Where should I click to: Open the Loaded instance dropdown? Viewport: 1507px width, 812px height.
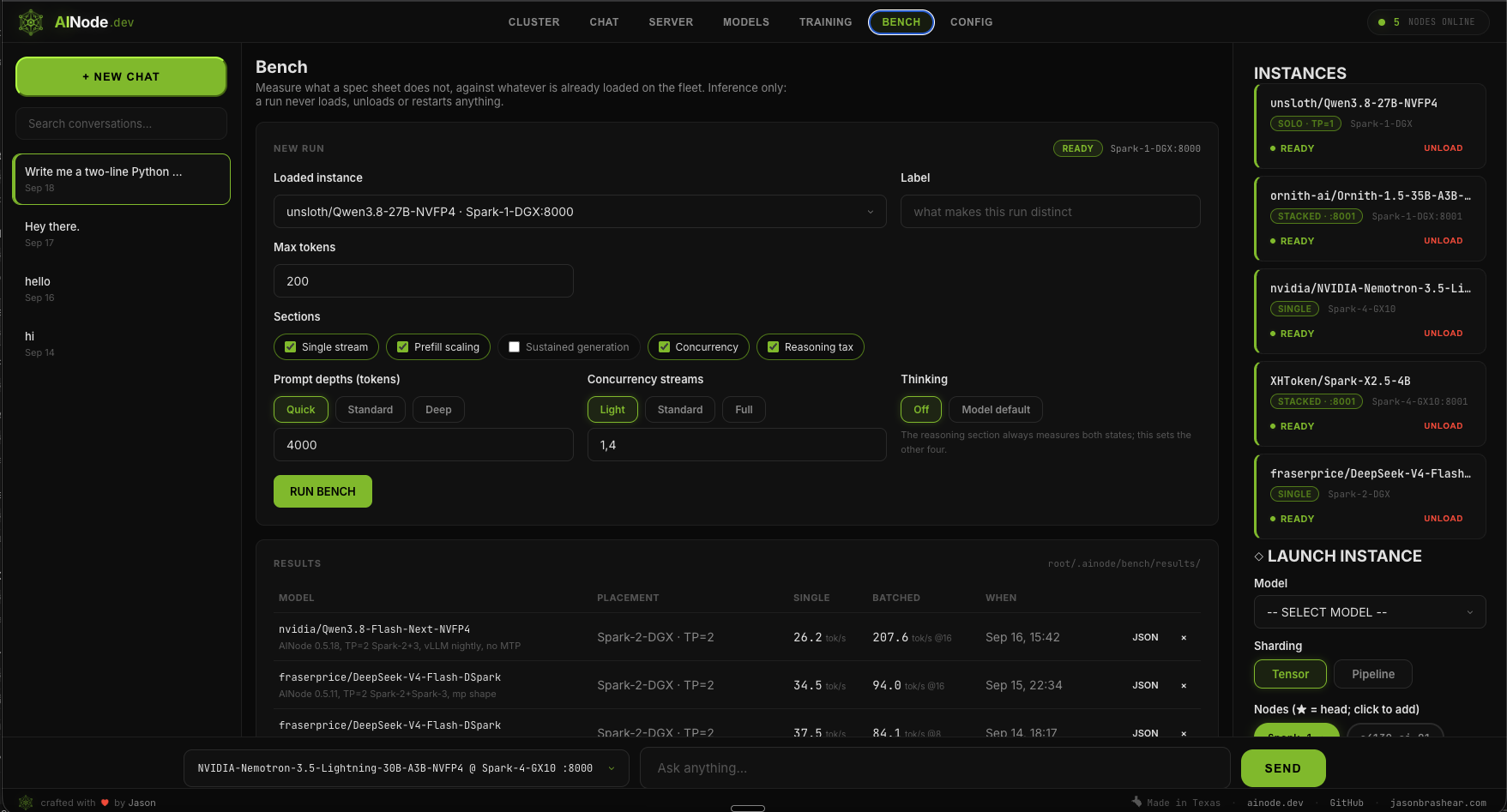(x=580, y=212)
